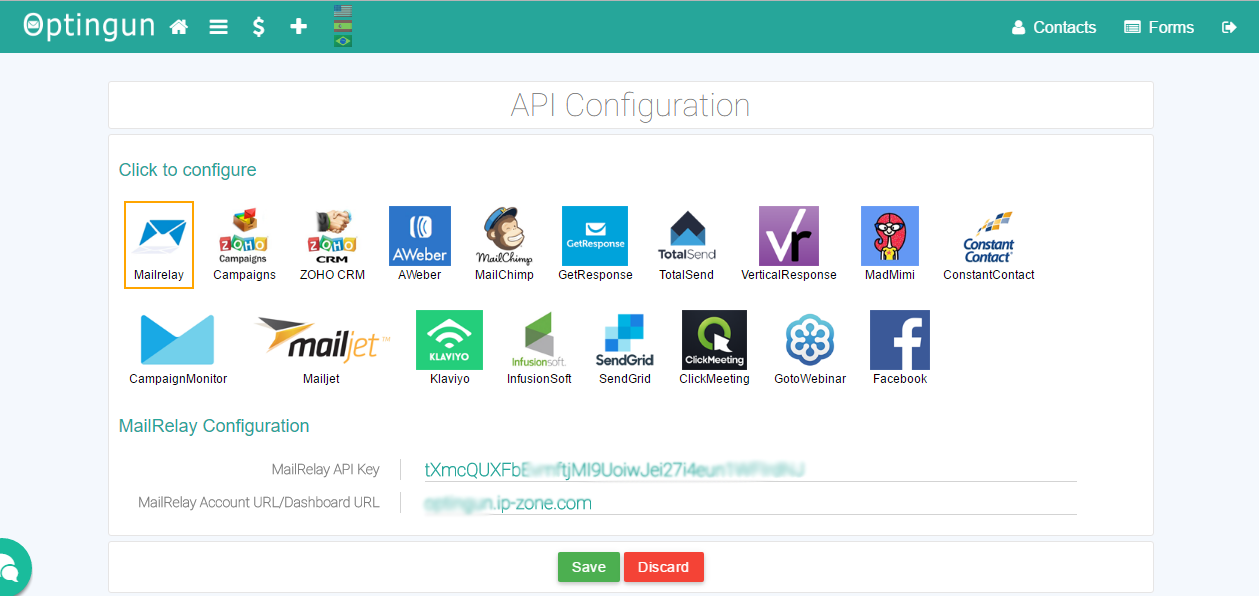Screen dimensions: 1259x596
Task: Select the GetResponse integration
Action: pos(595,245)
